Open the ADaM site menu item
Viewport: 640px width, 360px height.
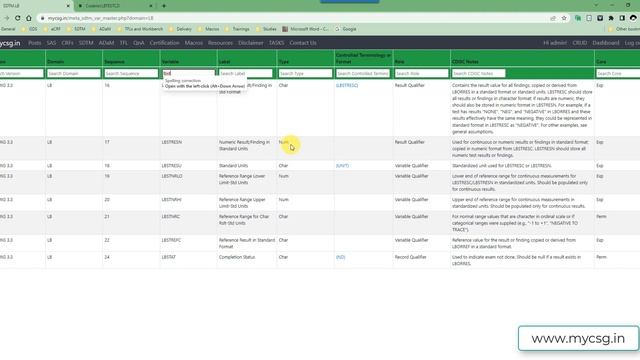click(107, 43)
